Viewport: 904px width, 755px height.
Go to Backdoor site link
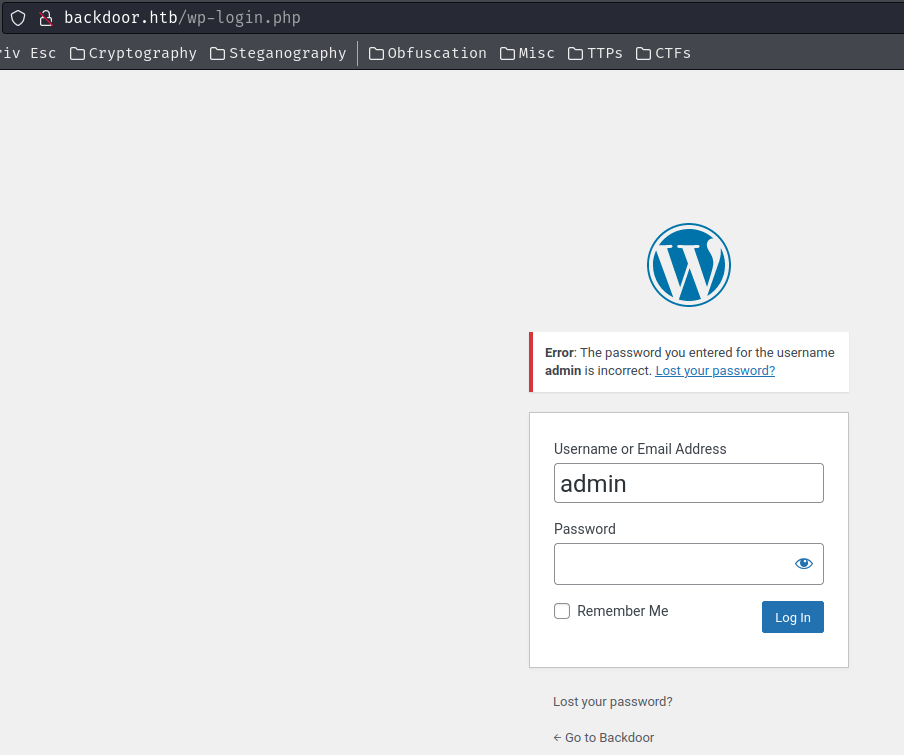[x=604, y=738]
